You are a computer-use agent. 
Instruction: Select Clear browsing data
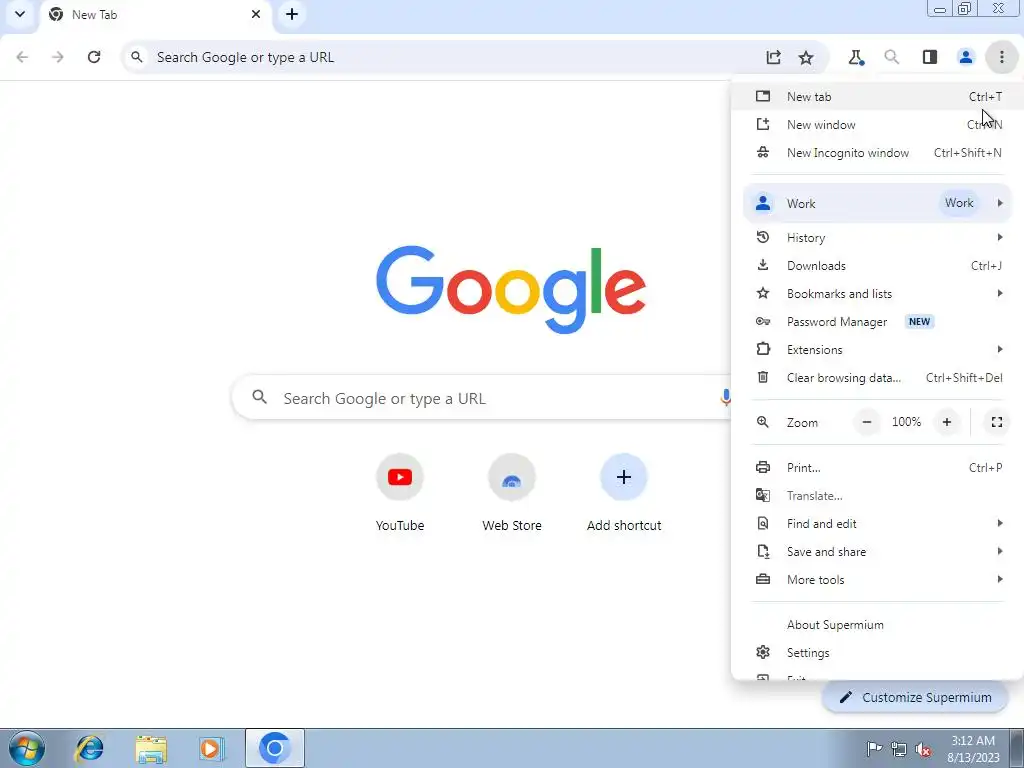[878, 377]
